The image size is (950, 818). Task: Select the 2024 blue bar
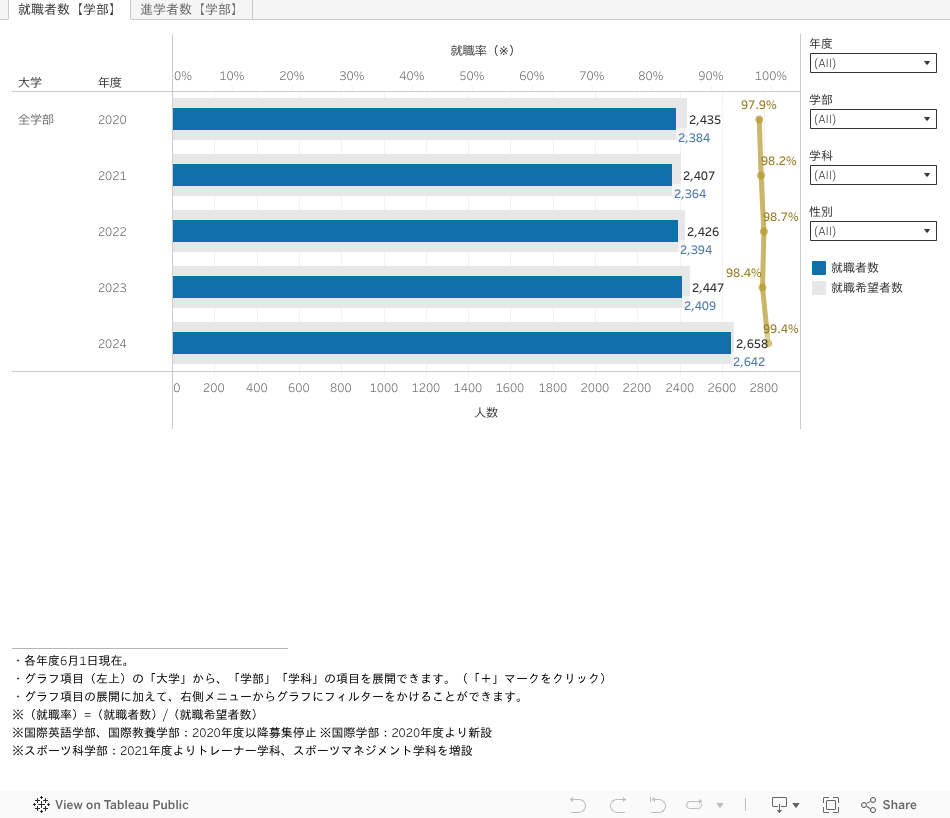(x=451, y=343)
